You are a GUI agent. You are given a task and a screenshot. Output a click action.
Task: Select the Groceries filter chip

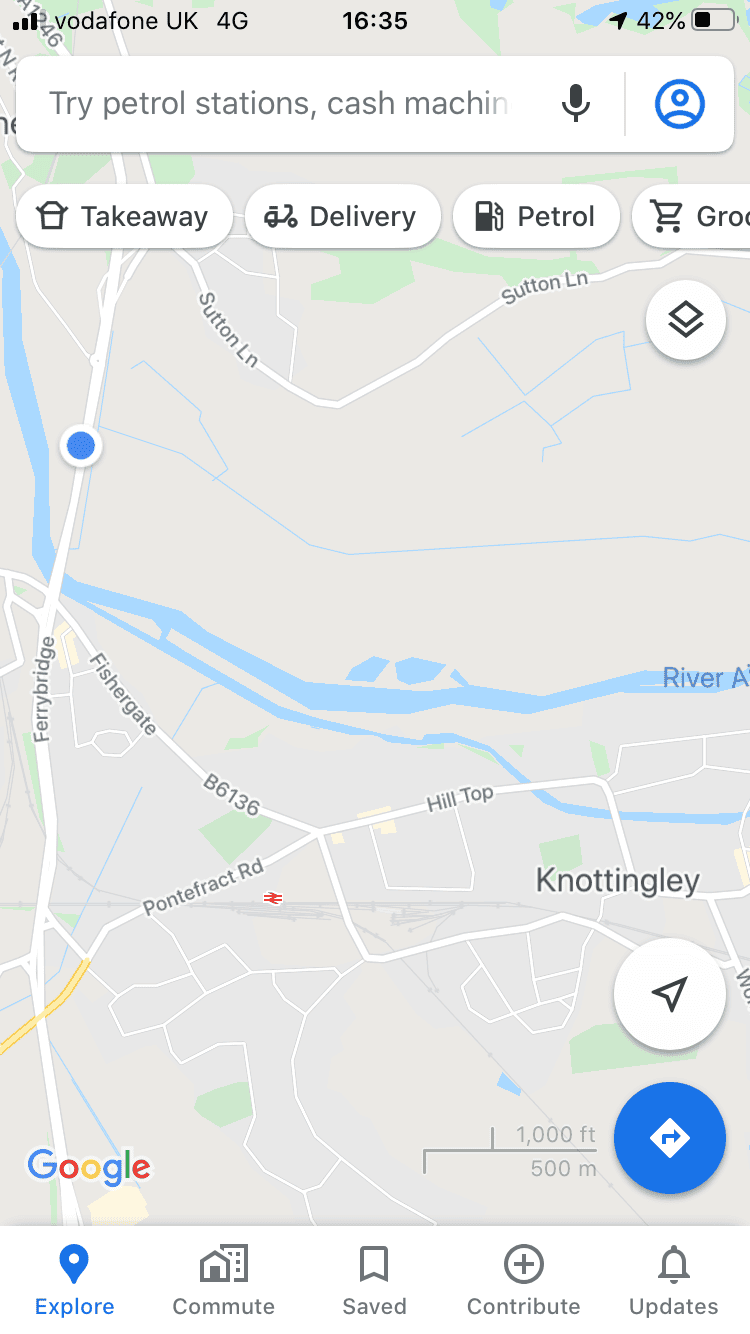click(692, 216)
